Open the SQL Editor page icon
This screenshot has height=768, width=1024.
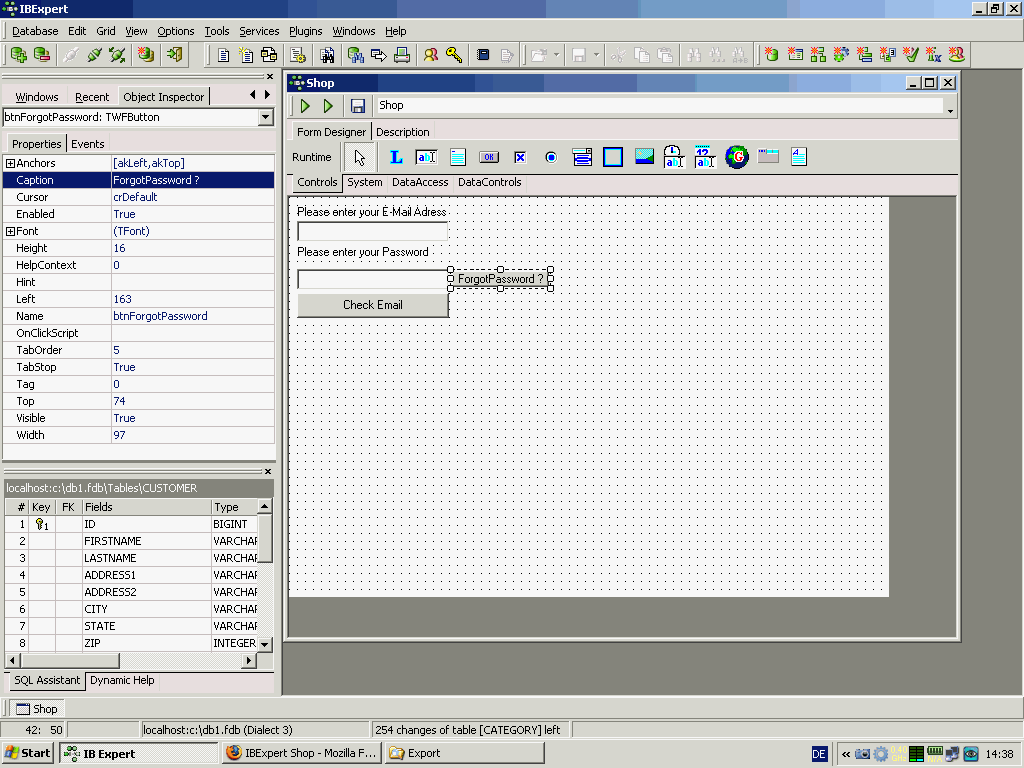coord(223,56)
